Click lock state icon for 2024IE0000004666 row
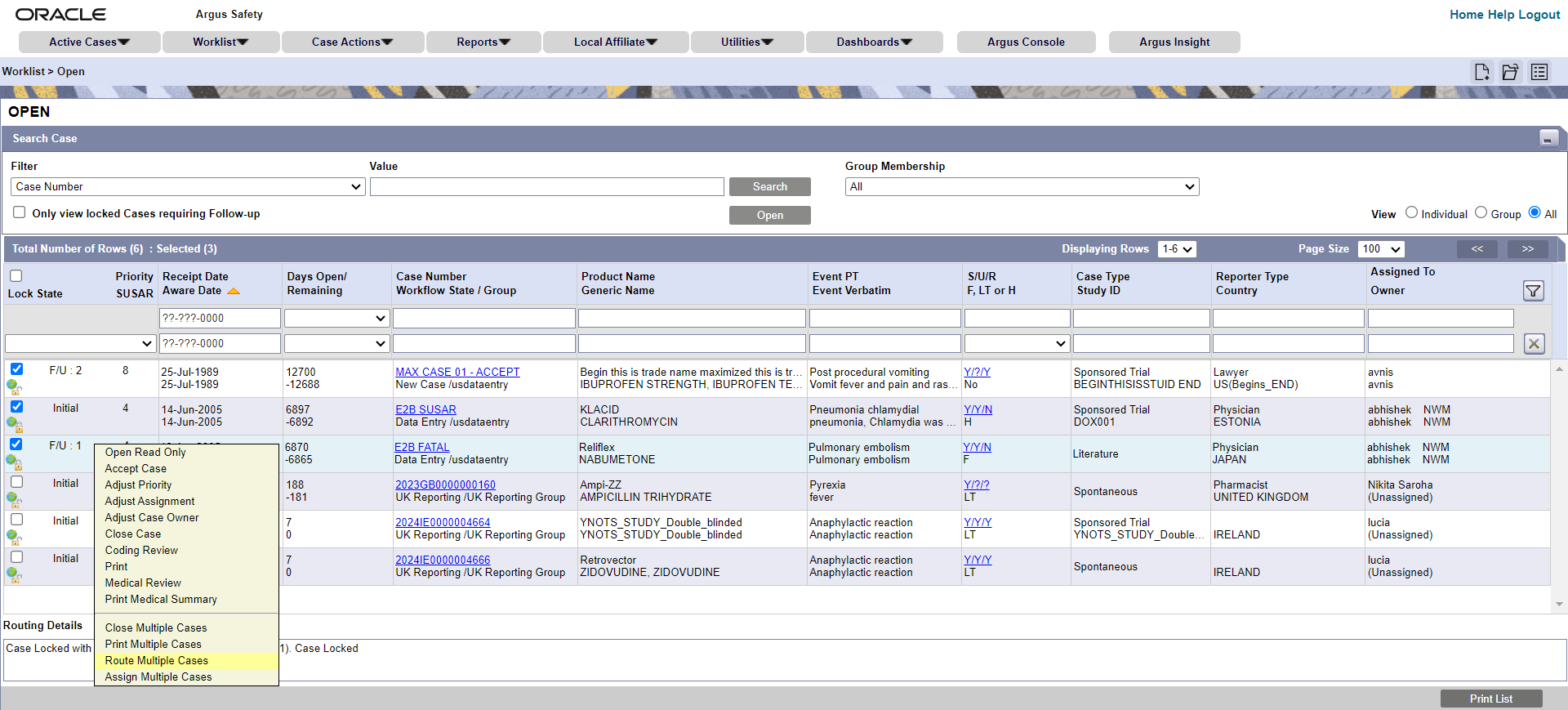The width and height of the screenshot is (1568, 710). (x=14, y=574)
